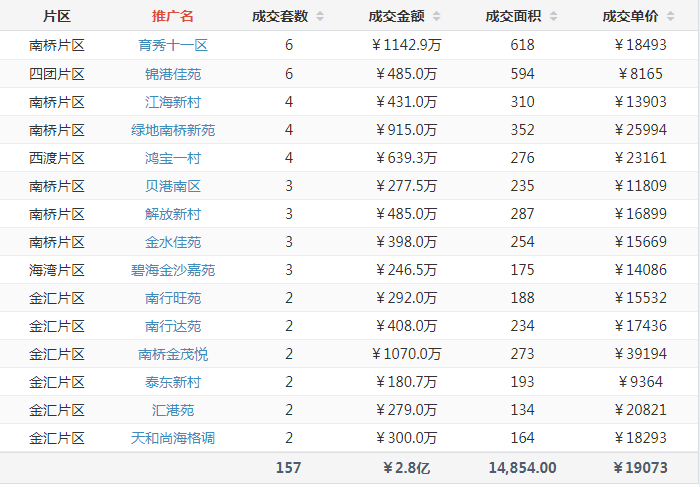Open the 绿地南桥新苑 link
The image size is (700, 487).
(173, 130)
